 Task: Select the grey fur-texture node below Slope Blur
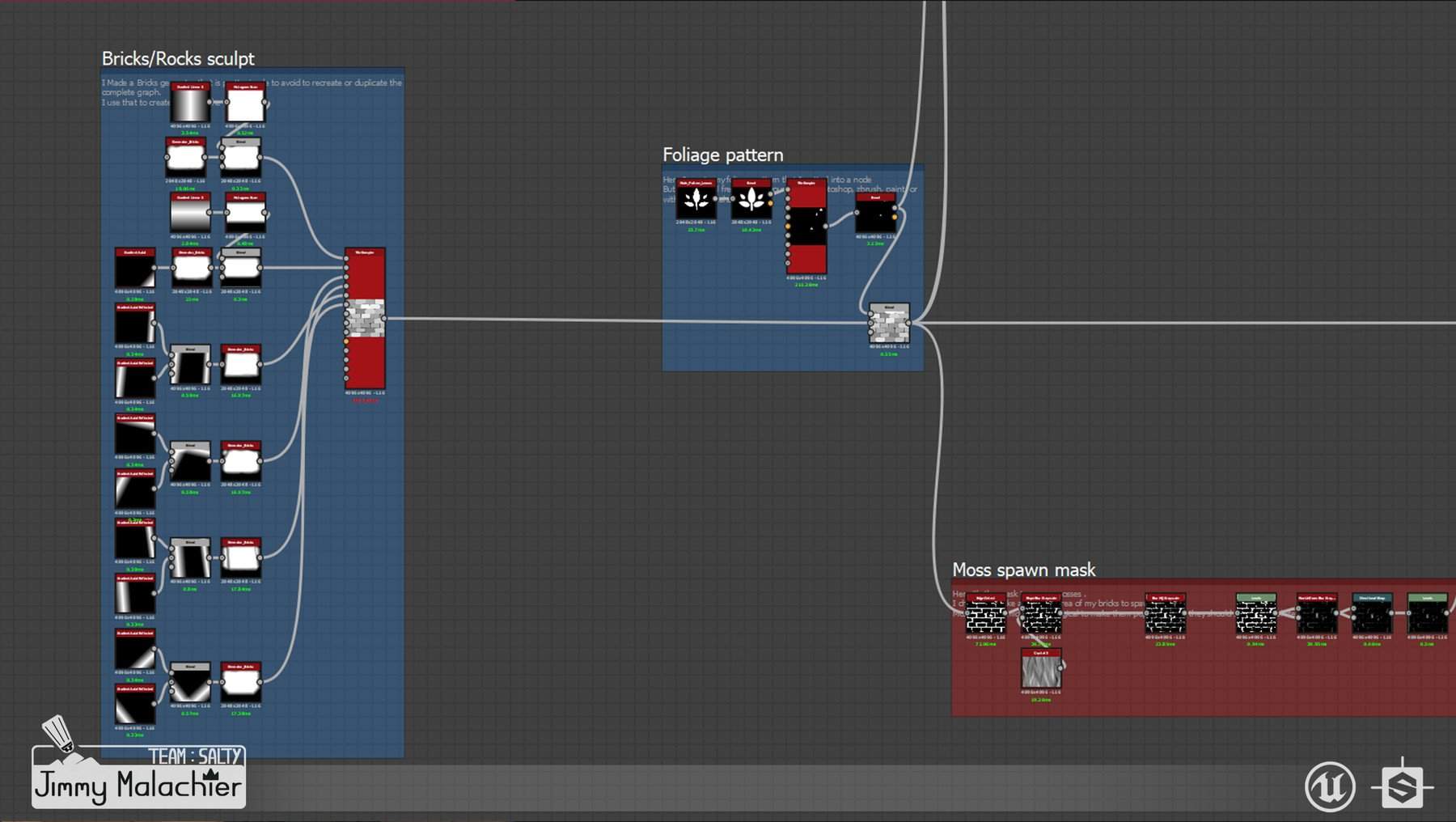[1041, 668]
